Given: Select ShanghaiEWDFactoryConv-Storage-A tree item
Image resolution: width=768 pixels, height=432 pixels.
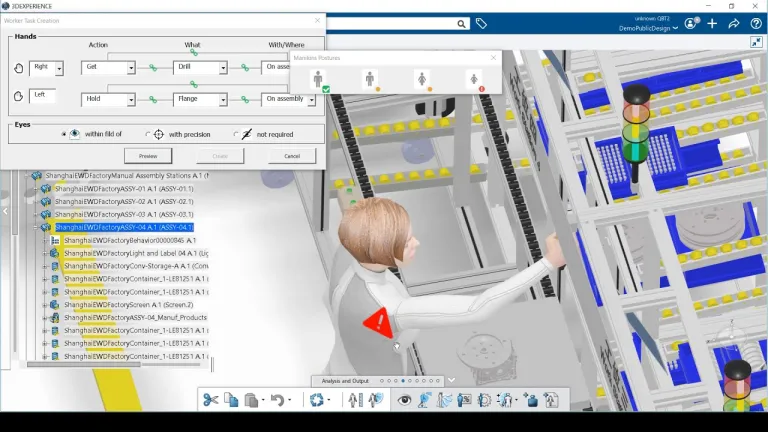Looking at the screenshot, I should 136,266.
